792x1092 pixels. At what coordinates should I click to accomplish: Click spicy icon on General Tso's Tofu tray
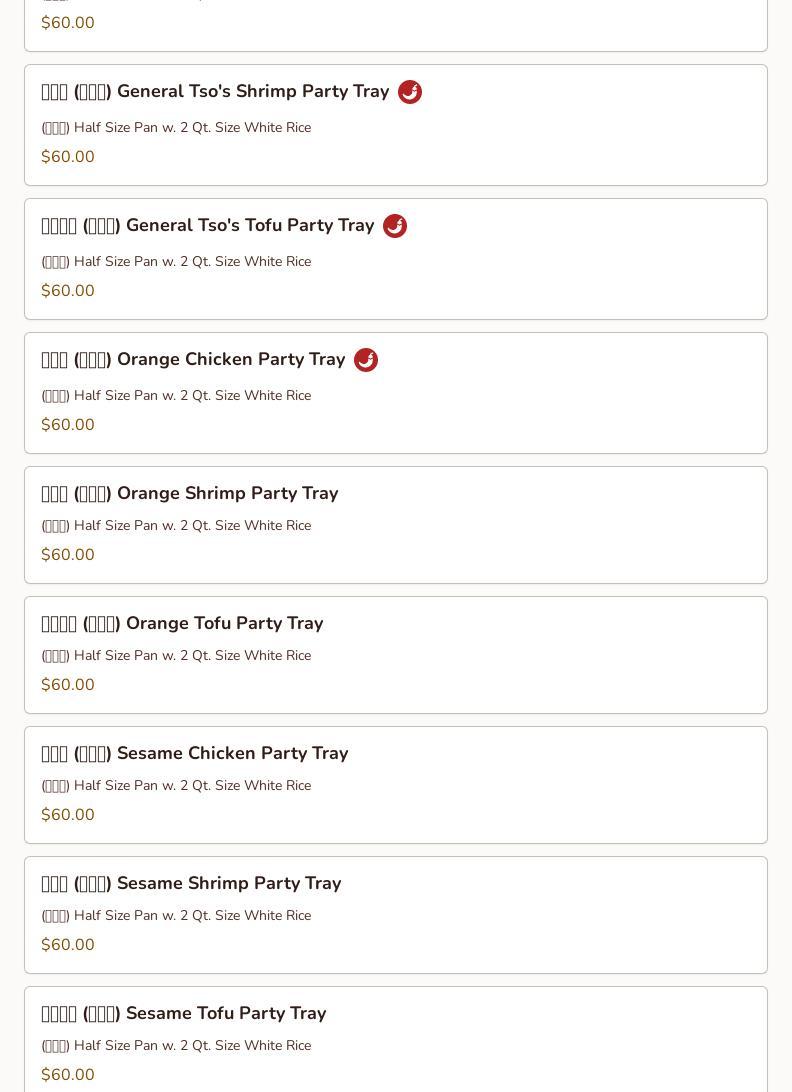point(395,226)
